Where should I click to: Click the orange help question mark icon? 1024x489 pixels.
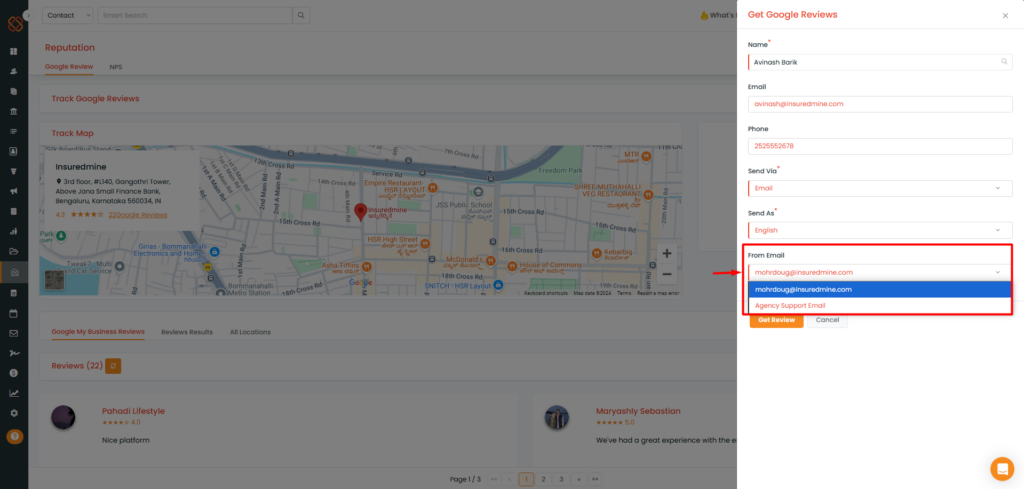click(x=14, y=436)
